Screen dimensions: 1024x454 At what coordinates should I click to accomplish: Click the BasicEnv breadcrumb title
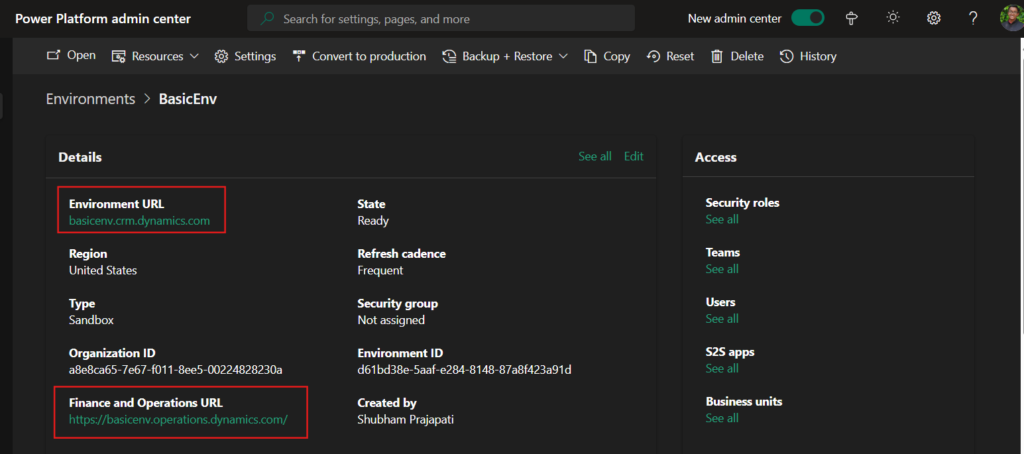pos(188,99)
